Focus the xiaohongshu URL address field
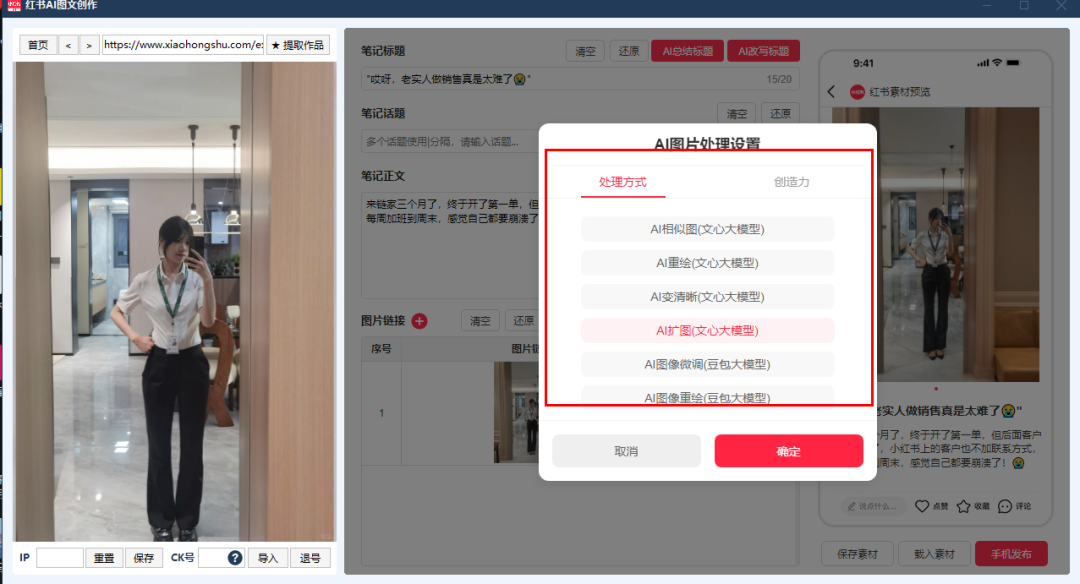This screenshot has width=1080, height=584. point(183,45)
